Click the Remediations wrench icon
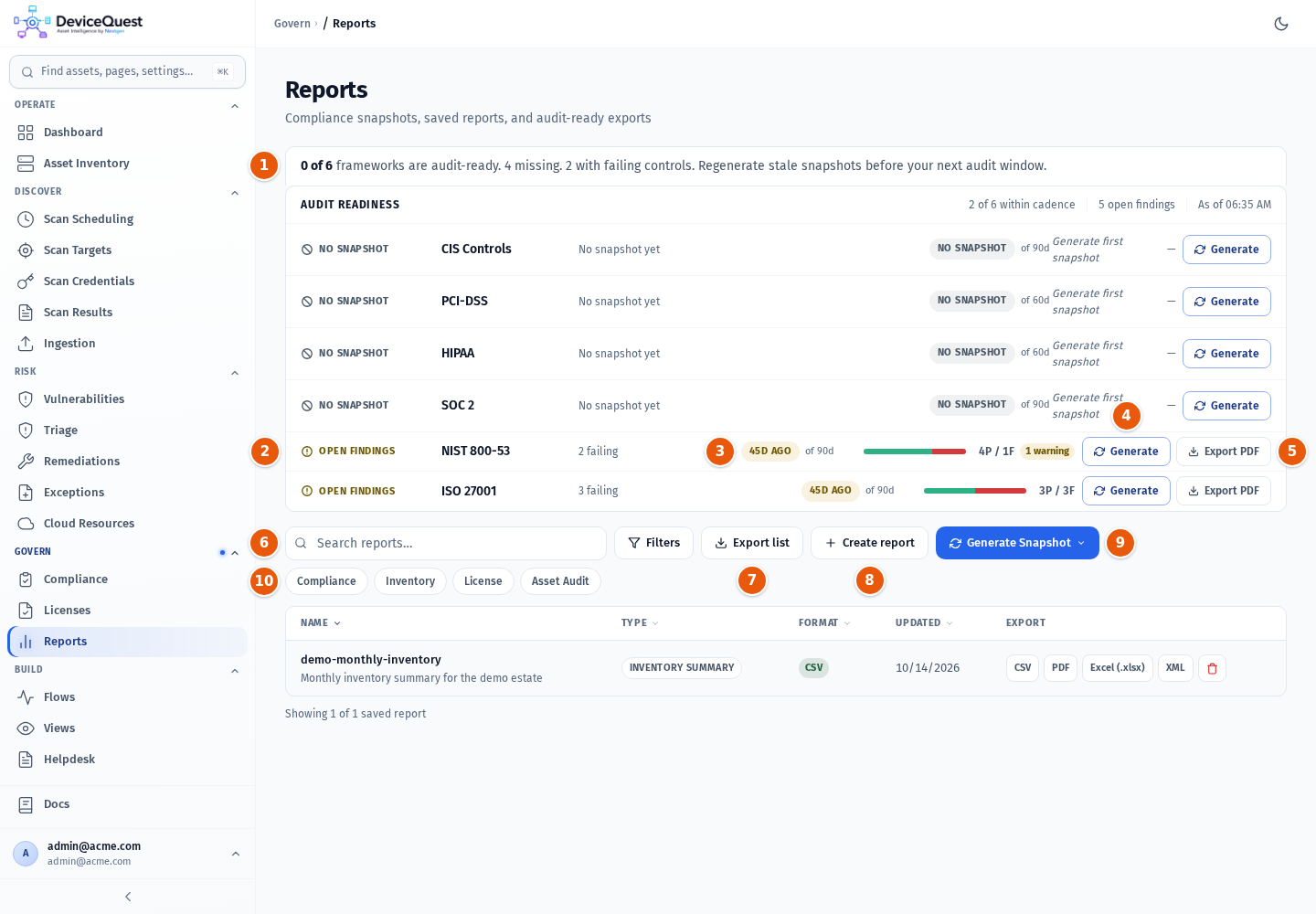This screenshot has height=914, width=1316. click(26, 462)
